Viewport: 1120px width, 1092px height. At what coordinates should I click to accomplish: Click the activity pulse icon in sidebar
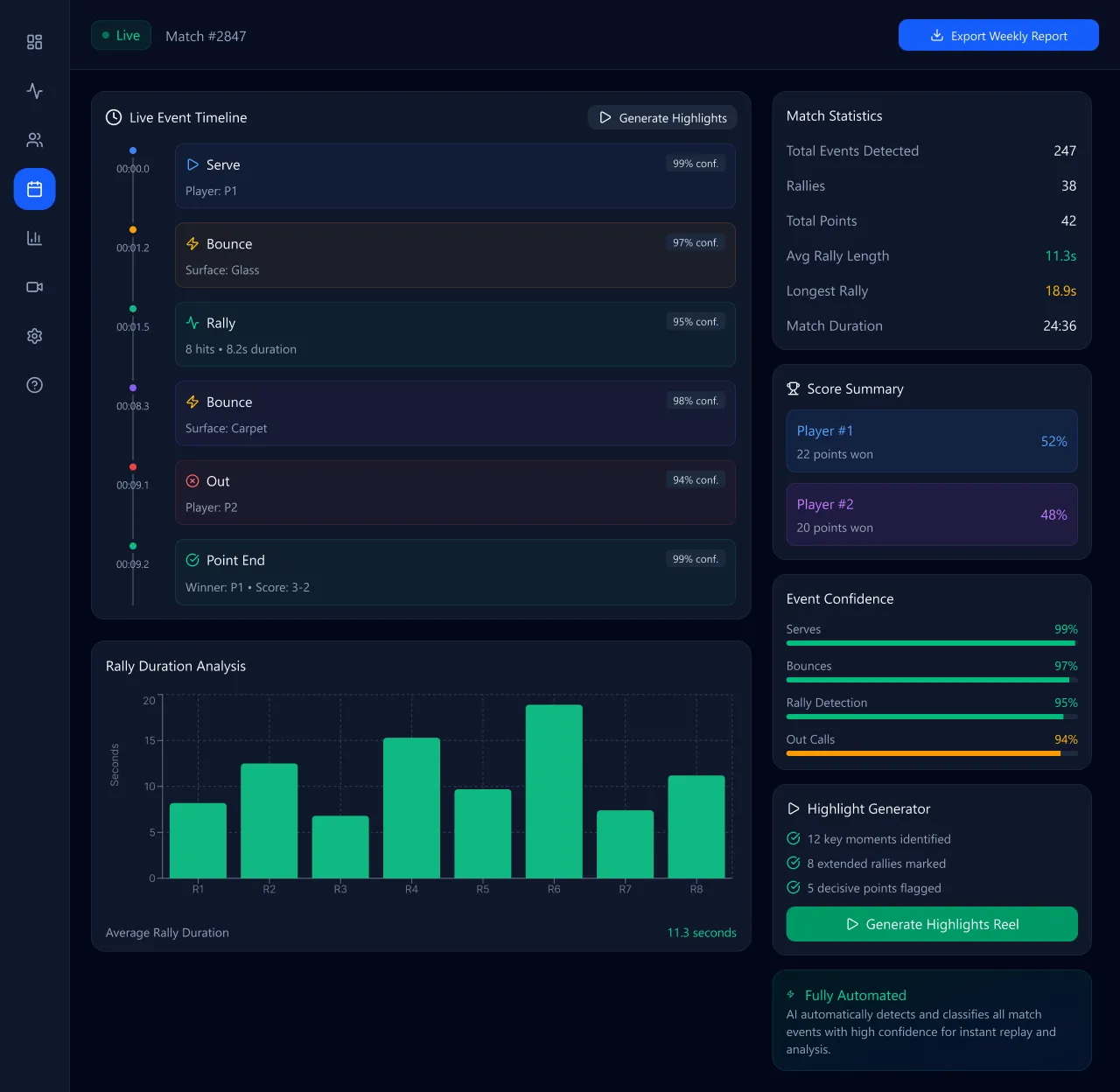[34, 91]
